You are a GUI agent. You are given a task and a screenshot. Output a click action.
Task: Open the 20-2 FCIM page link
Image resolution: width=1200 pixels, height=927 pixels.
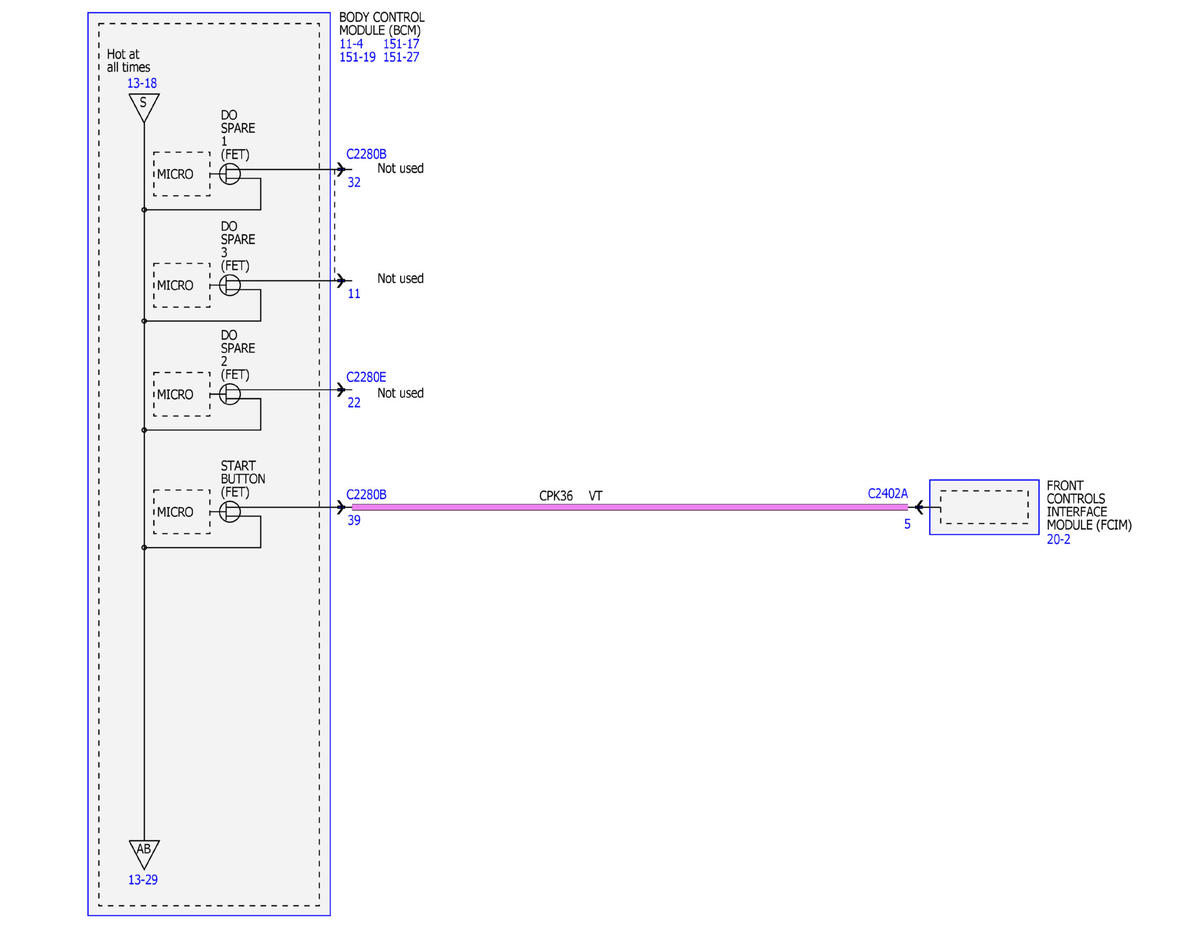click(1059, 539)
